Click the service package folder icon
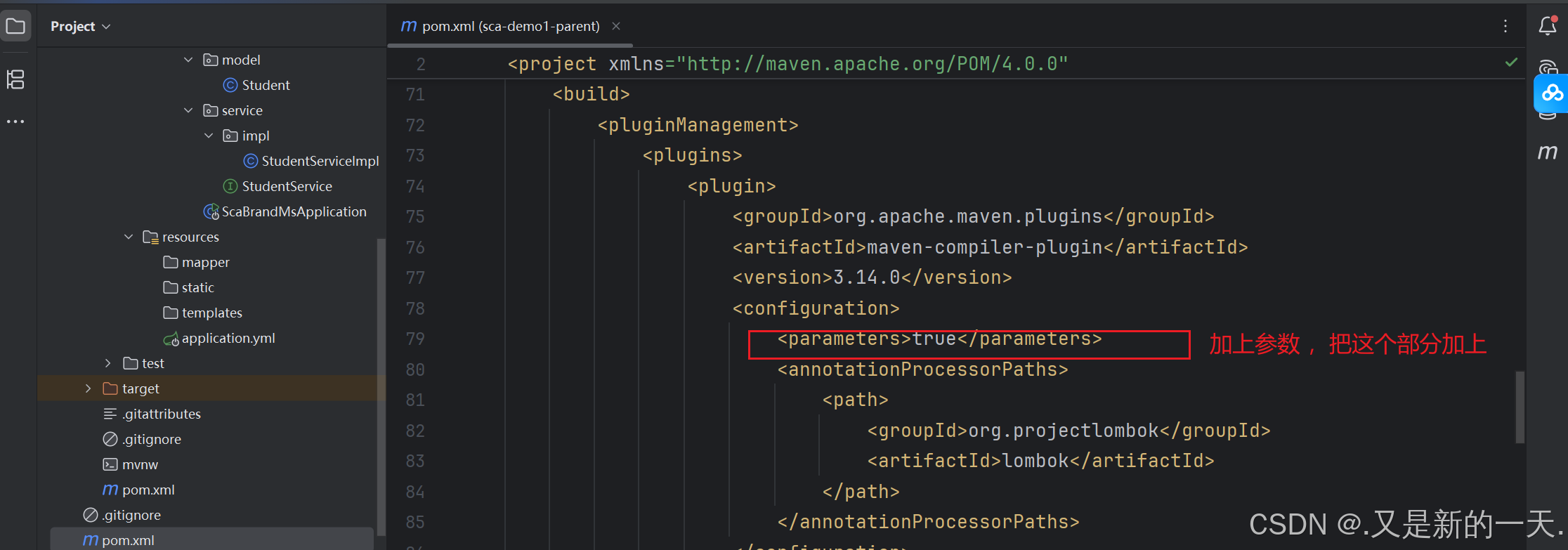1568x550 pixels. point(210,110)
